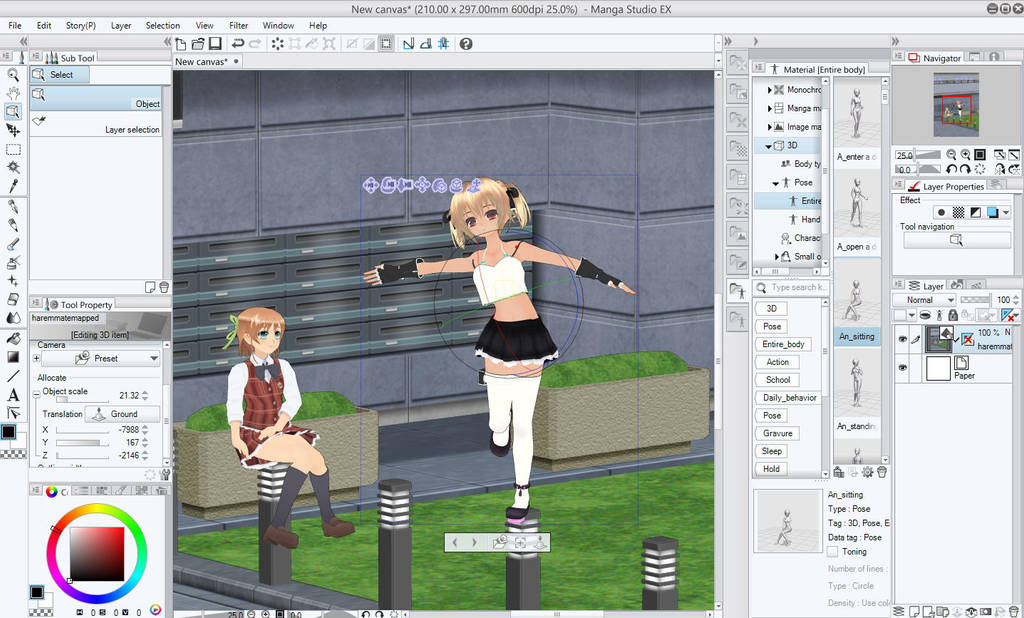Toggle Snap to grid toolbar button
The width and height of the screenshot is (1024, 618).
coord(443,44)
